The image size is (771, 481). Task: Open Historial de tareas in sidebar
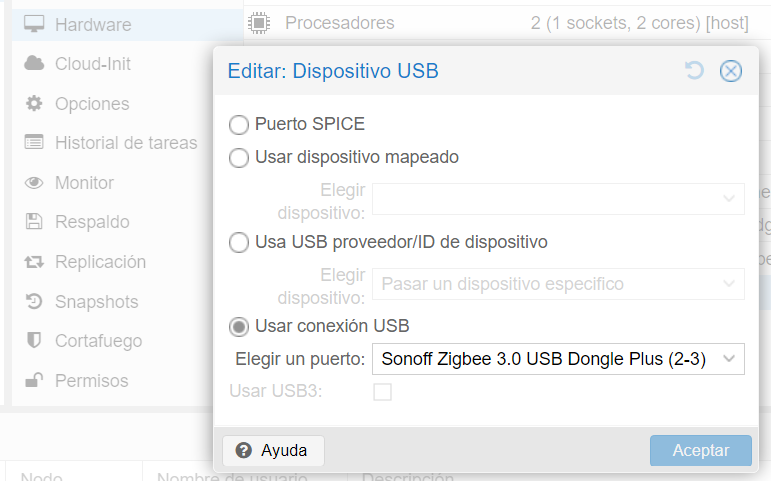point(126,143)
